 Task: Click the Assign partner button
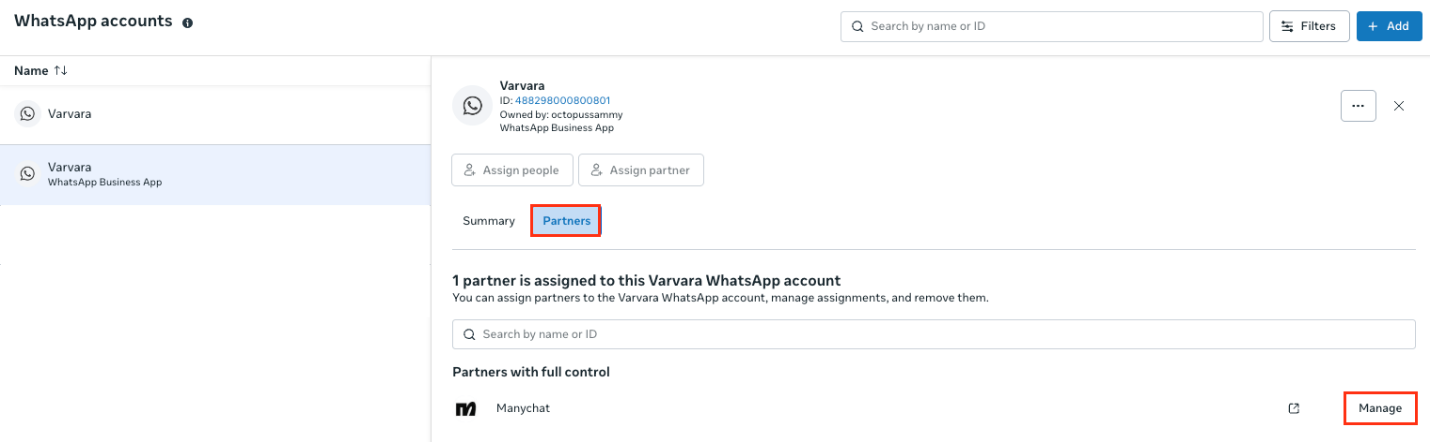(641, 170)
